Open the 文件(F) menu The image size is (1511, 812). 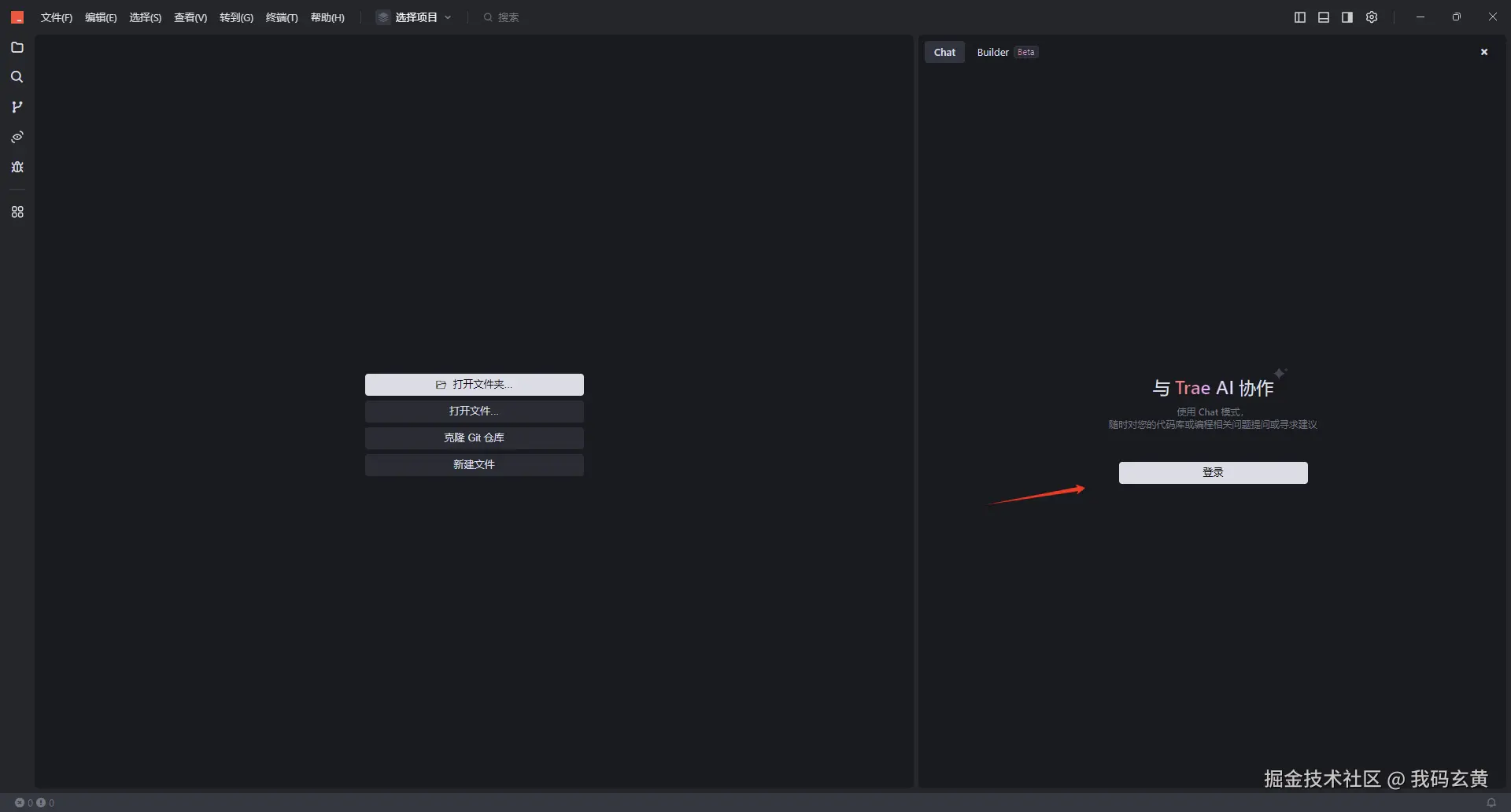pos(57,17)
